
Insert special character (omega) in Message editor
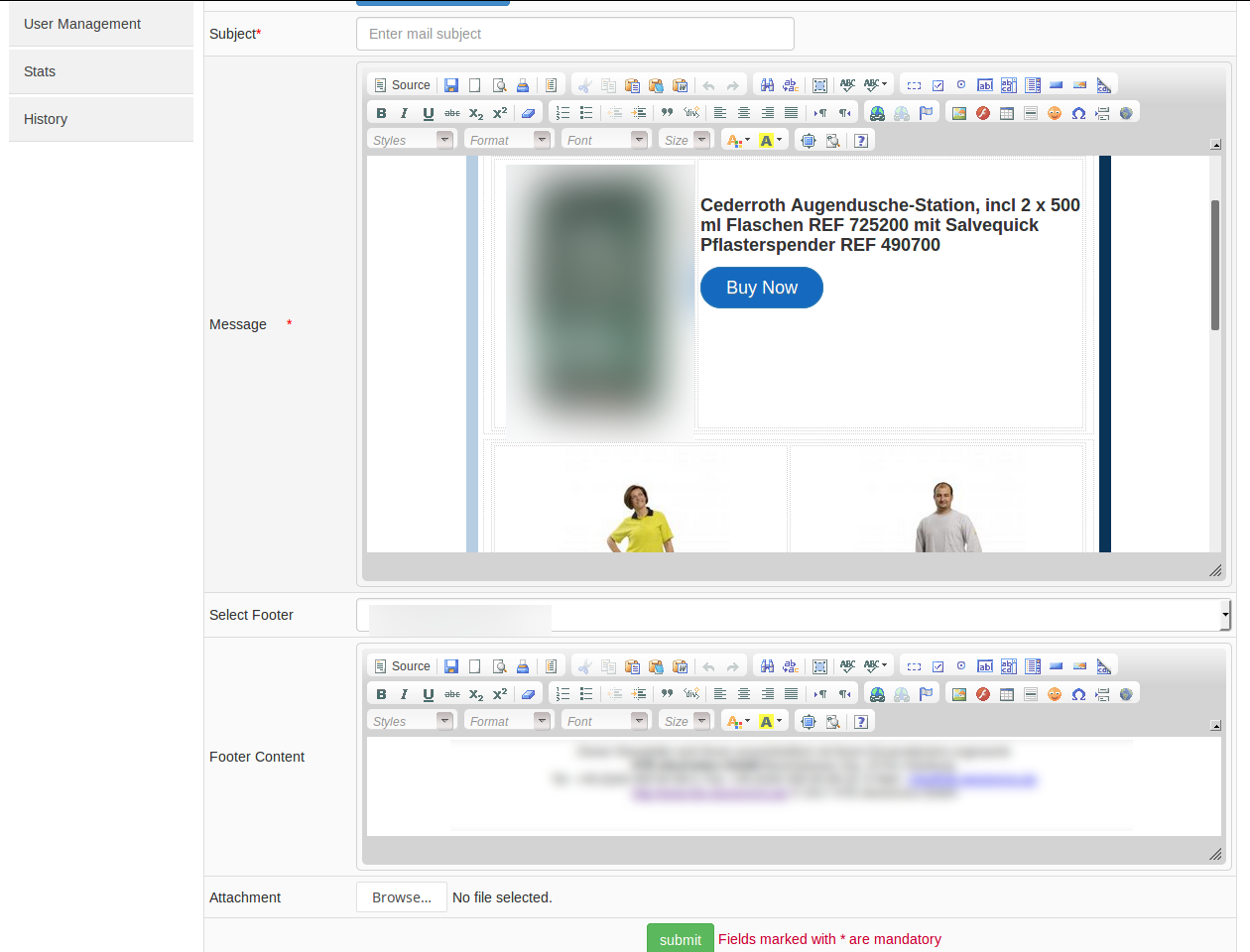click(x=1078, y=113)
